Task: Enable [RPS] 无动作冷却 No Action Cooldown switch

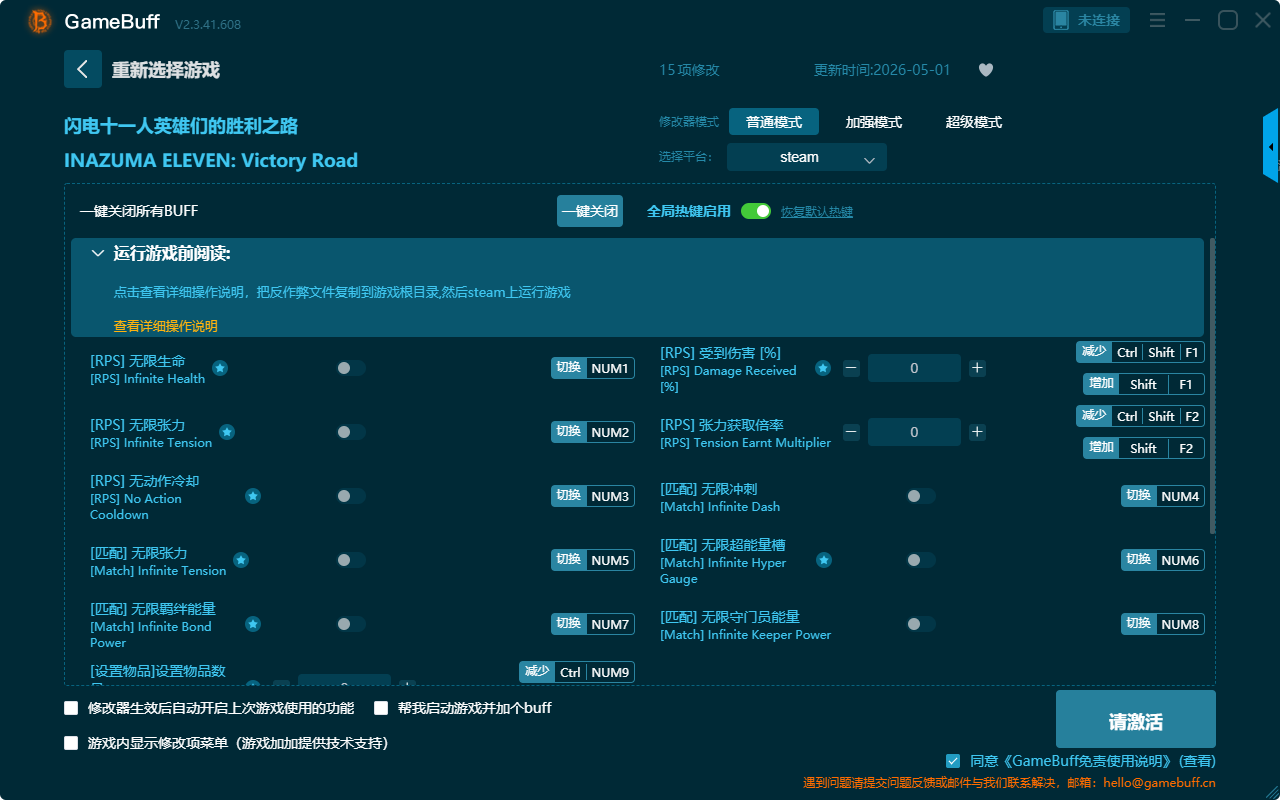Action: [x=350, y=496]
